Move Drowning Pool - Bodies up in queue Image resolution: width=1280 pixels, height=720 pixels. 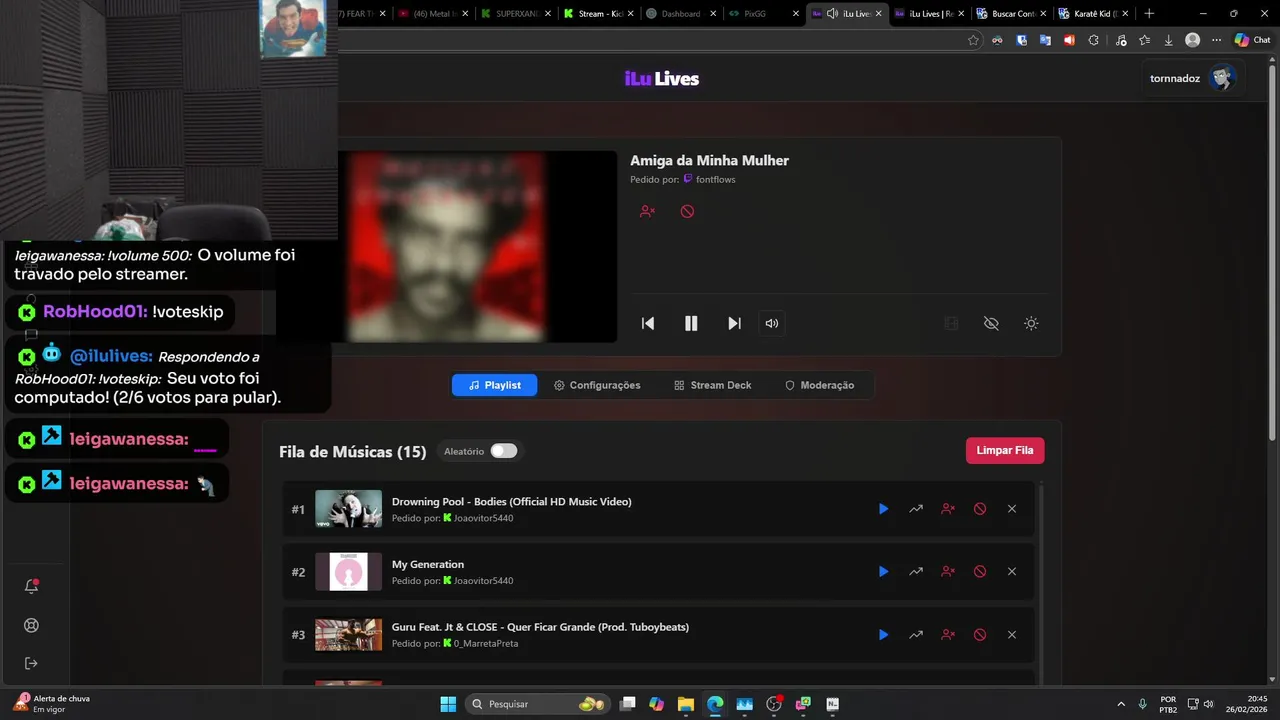coord(915,509)
